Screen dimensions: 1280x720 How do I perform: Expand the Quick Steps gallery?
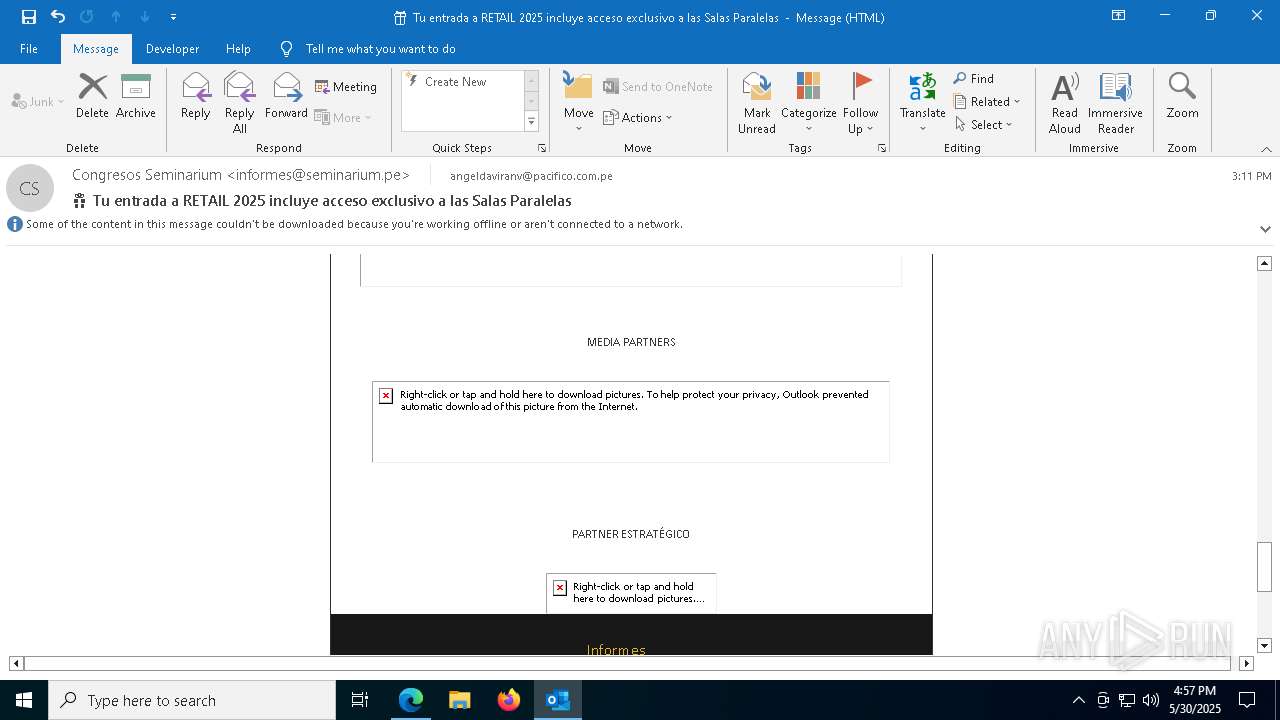pyautogui.click(x=531, y=122)
